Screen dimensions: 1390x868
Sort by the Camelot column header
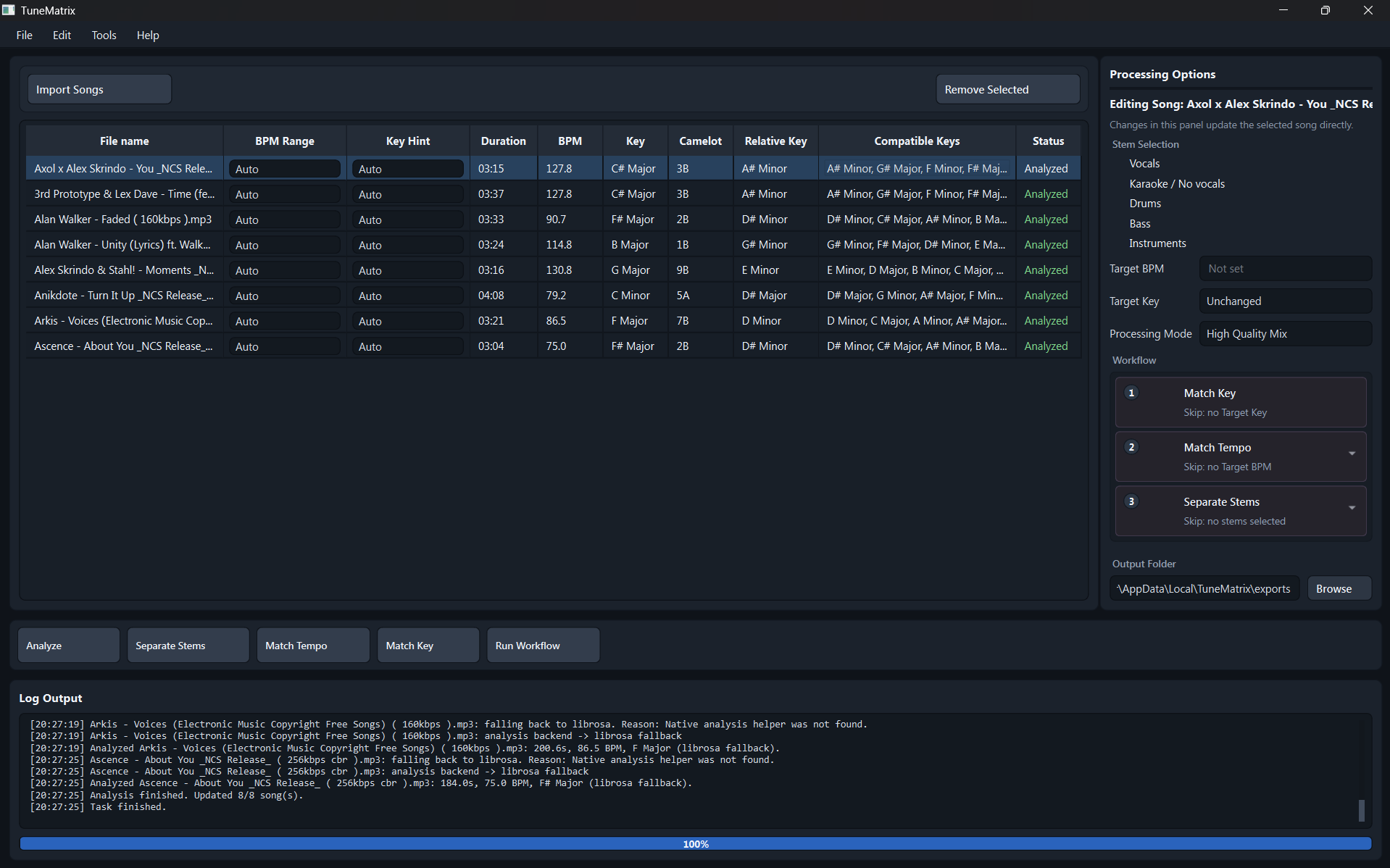click(x=700, y=141)
